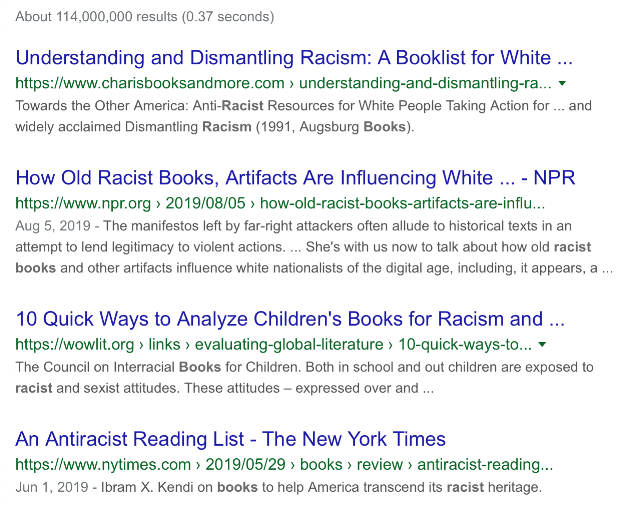Click 'books and other artifacts influence' snippet line

coord(314,268)
